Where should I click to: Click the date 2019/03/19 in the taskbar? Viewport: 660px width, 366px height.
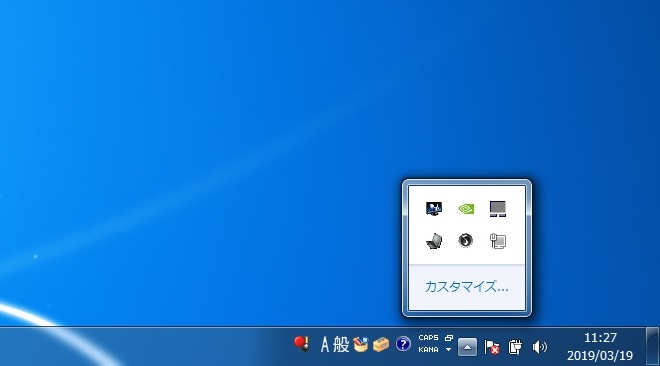[600, 356]
